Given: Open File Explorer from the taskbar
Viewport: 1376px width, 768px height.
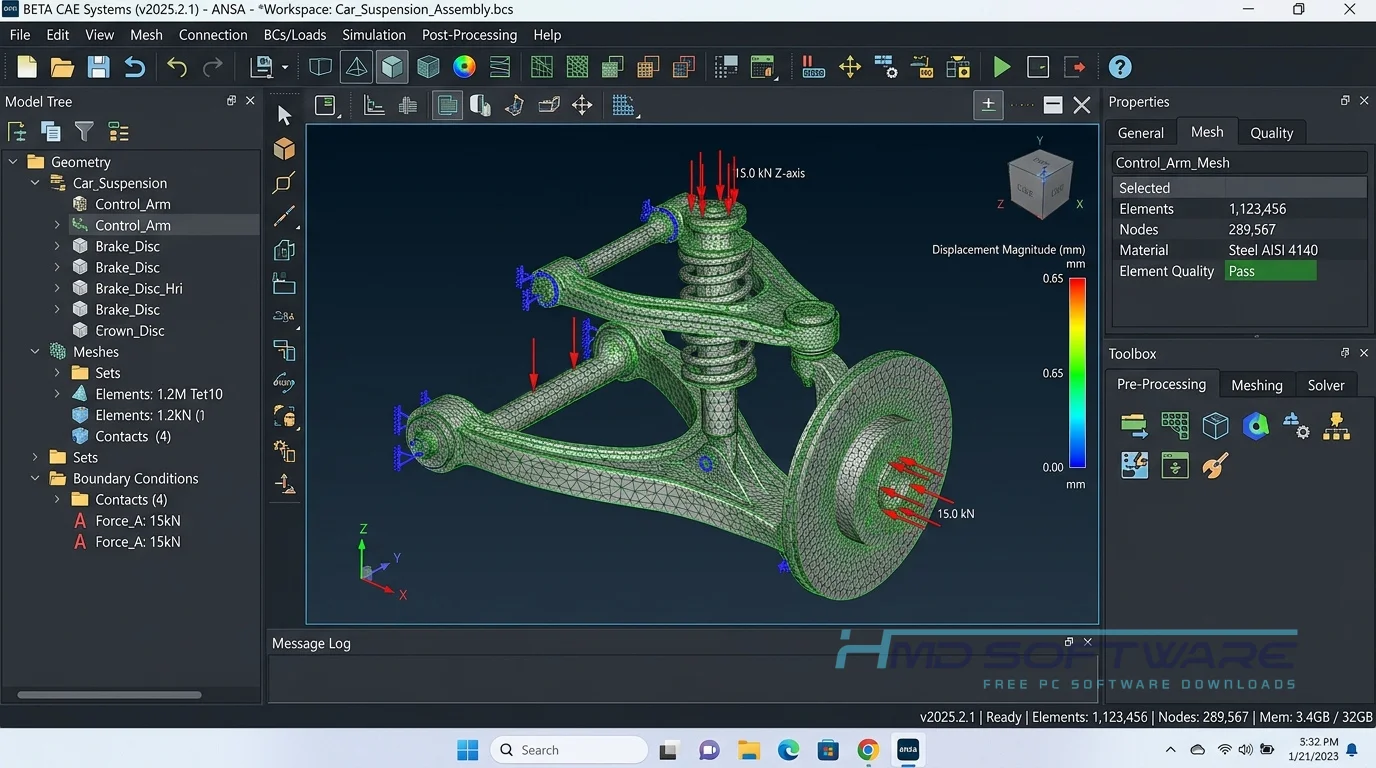Looking at the screenshot, I should coord(749,749).
